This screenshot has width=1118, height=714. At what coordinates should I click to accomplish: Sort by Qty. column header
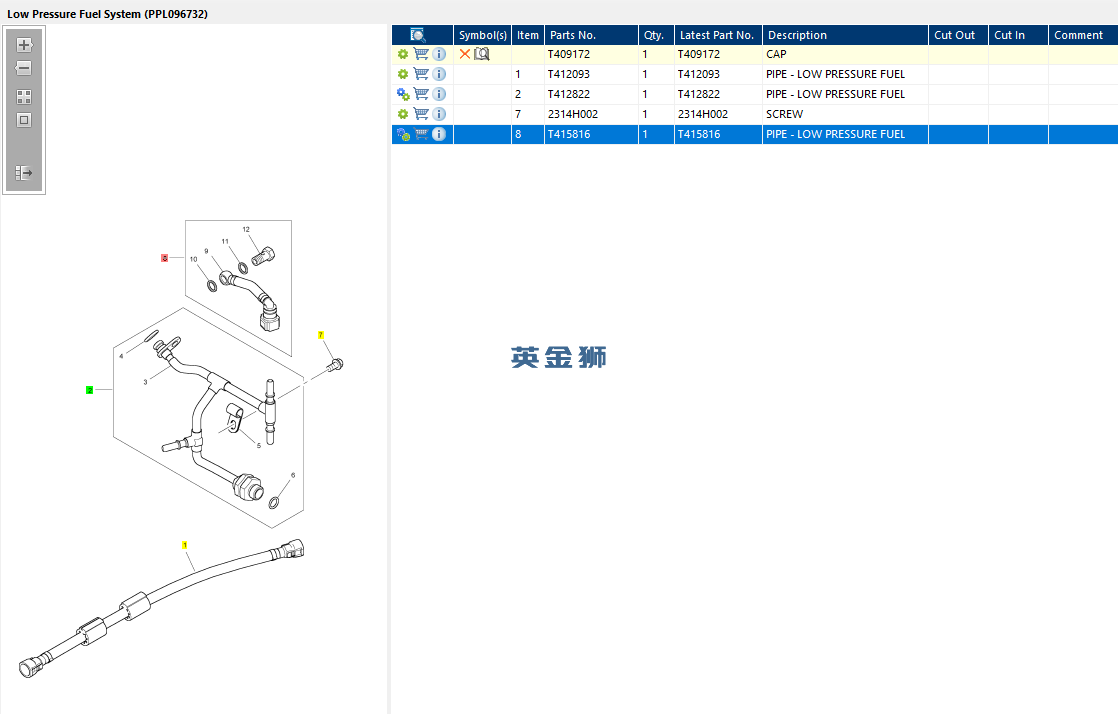(656, 35)
